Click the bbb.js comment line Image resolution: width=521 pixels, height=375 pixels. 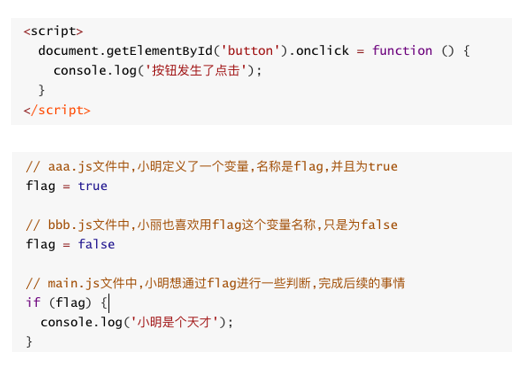[211, 224]
